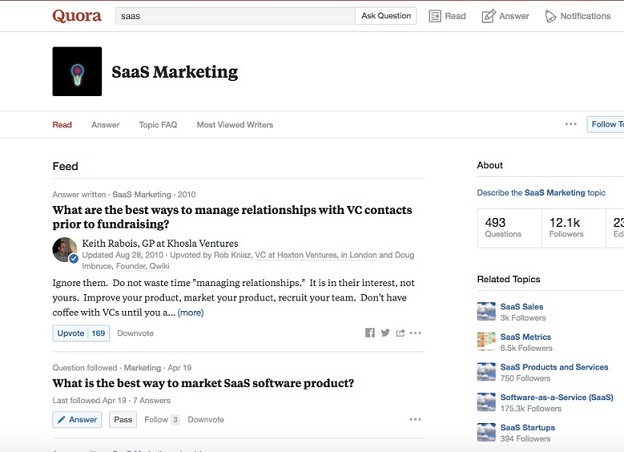Click search field containing saas

[235, 16]
